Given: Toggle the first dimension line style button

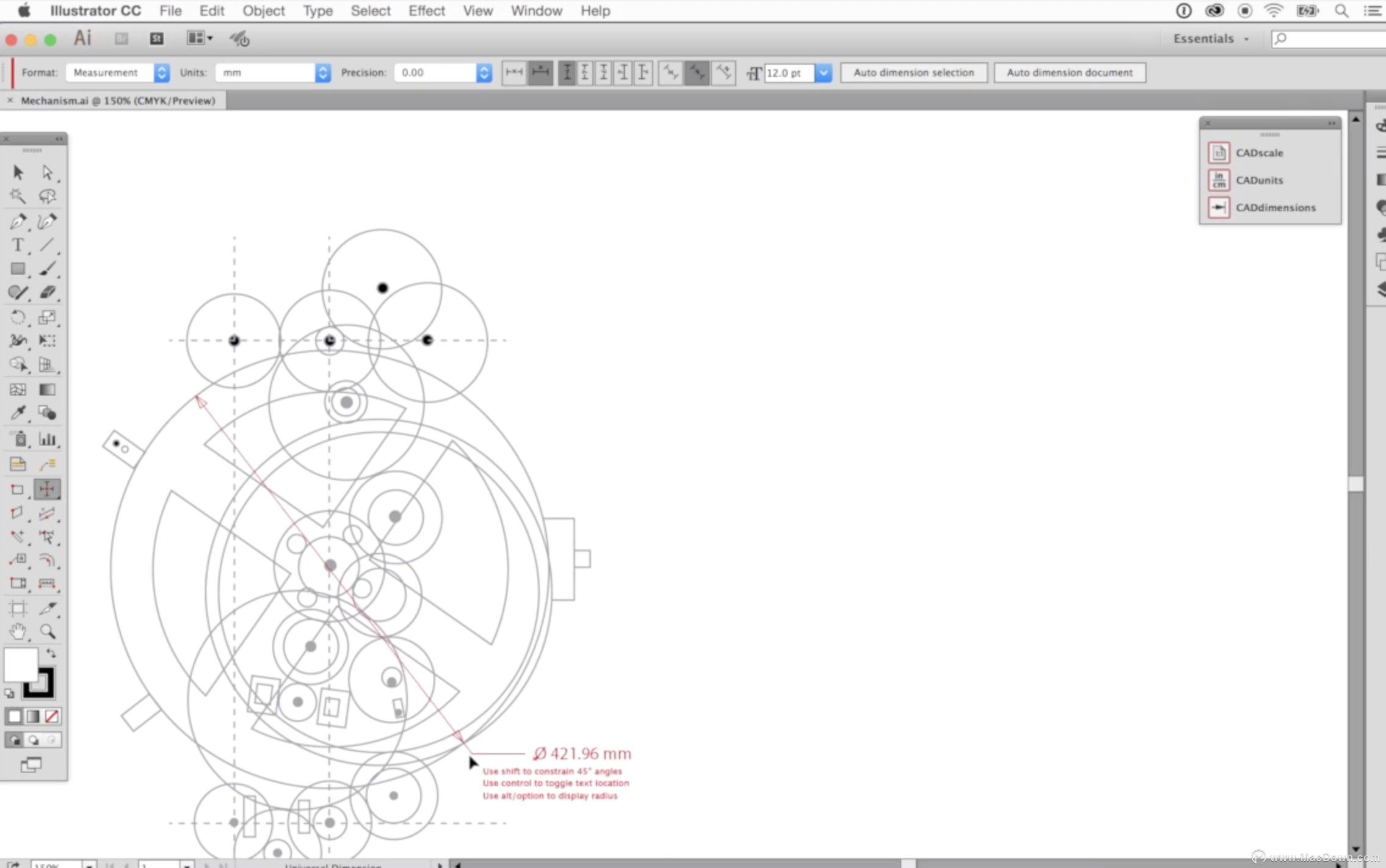Looking at the screenshot, I should tap(514, 73).
